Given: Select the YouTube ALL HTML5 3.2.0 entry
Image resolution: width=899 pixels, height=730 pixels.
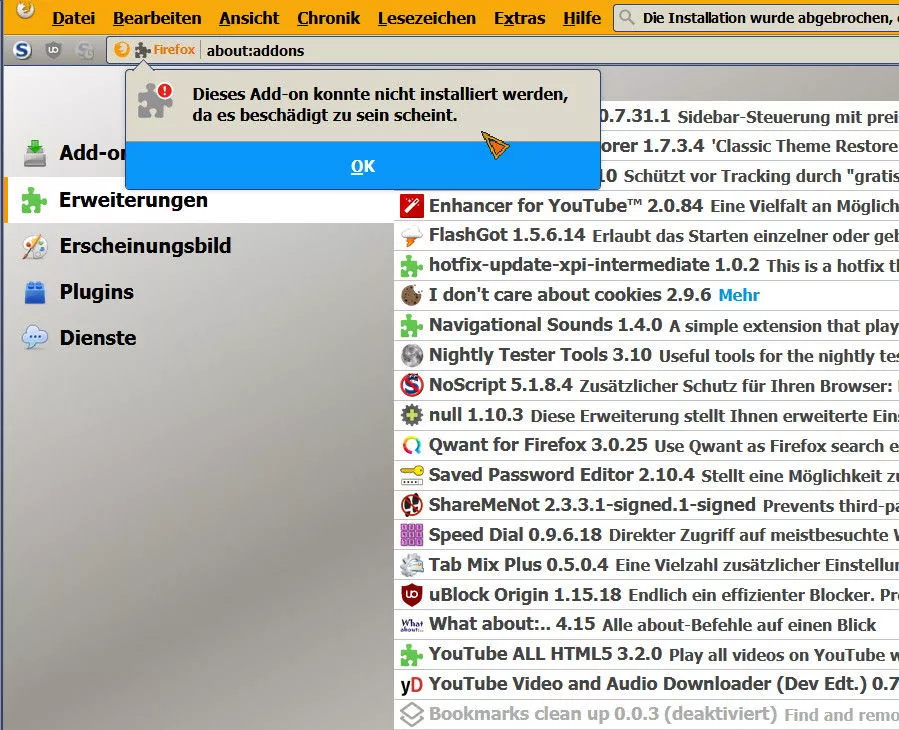Looking at the screenshot, I should pyautogui.click(x=647, y=655).
